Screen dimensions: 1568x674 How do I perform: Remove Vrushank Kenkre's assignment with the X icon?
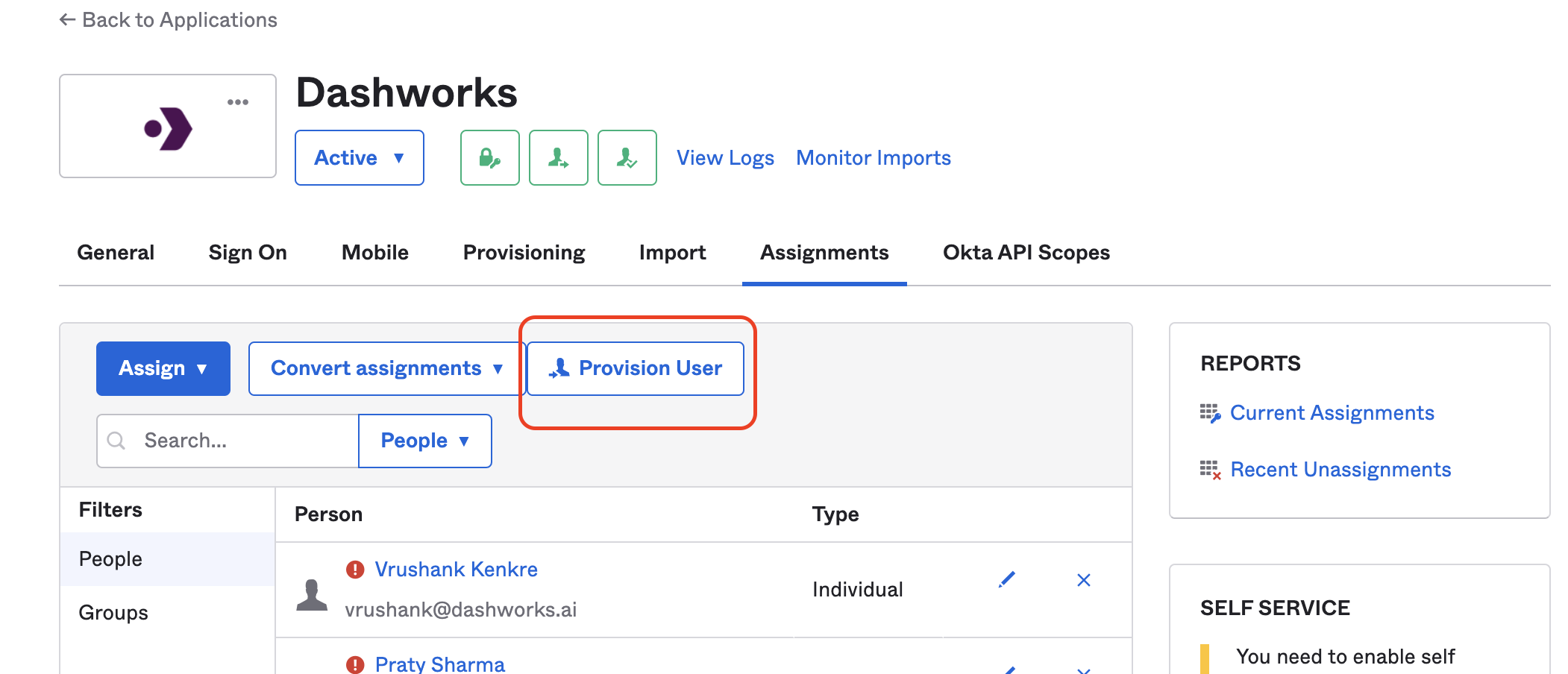point(1084,580)
